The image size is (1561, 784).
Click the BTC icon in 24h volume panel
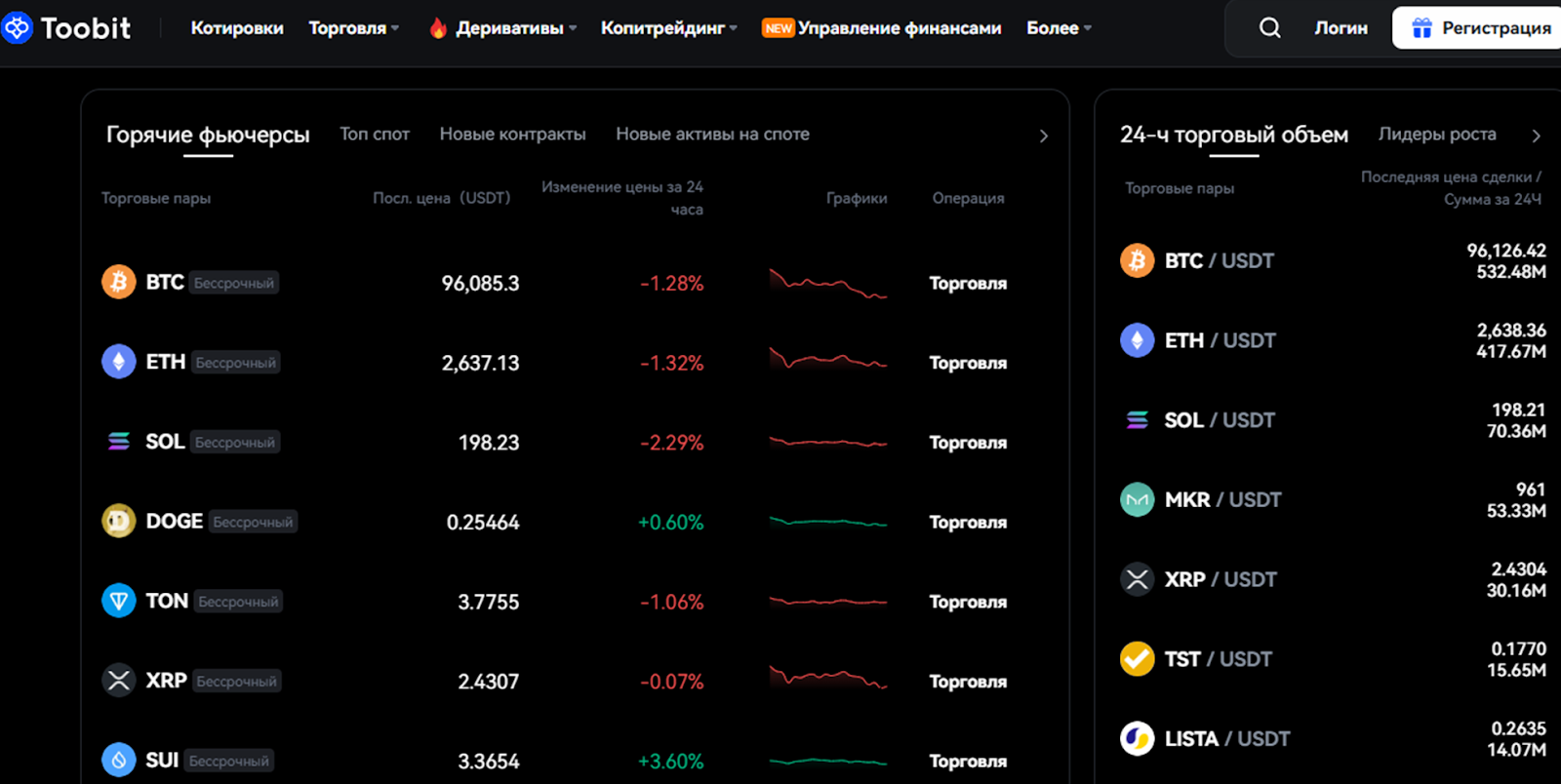point(1137,260)
